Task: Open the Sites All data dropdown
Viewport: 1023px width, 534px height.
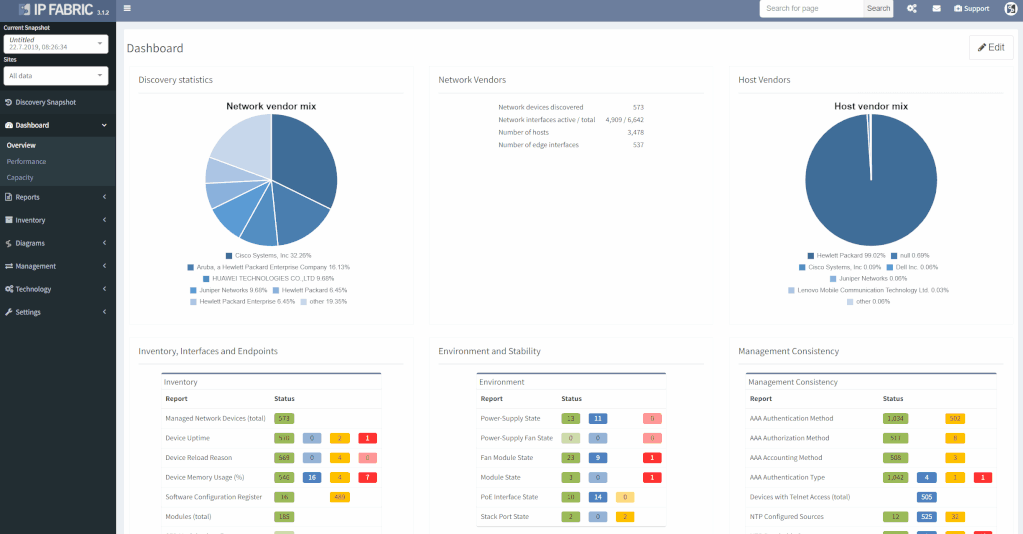Action: (x=56, y=76)
